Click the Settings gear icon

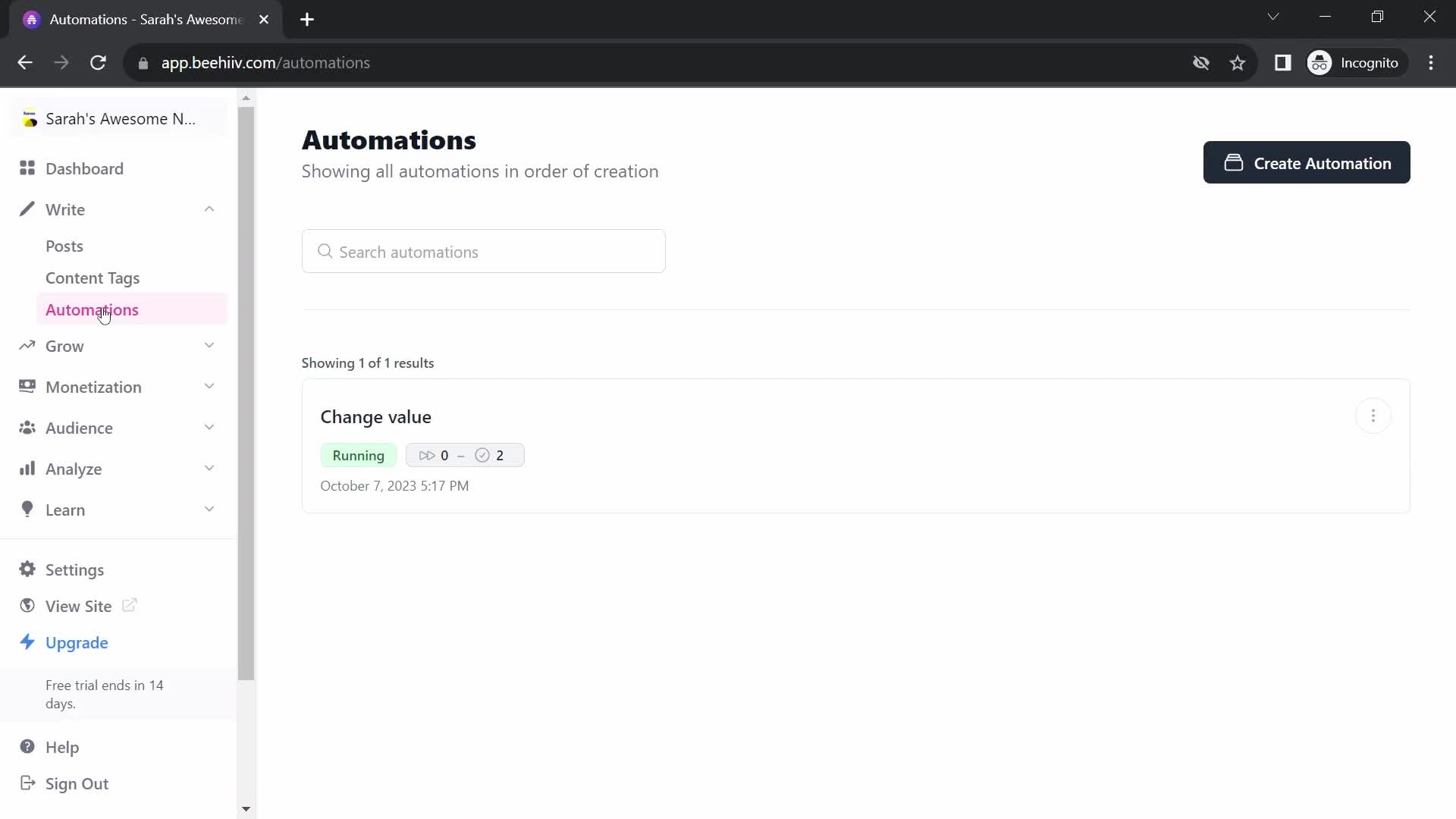[x=27, y=570]
